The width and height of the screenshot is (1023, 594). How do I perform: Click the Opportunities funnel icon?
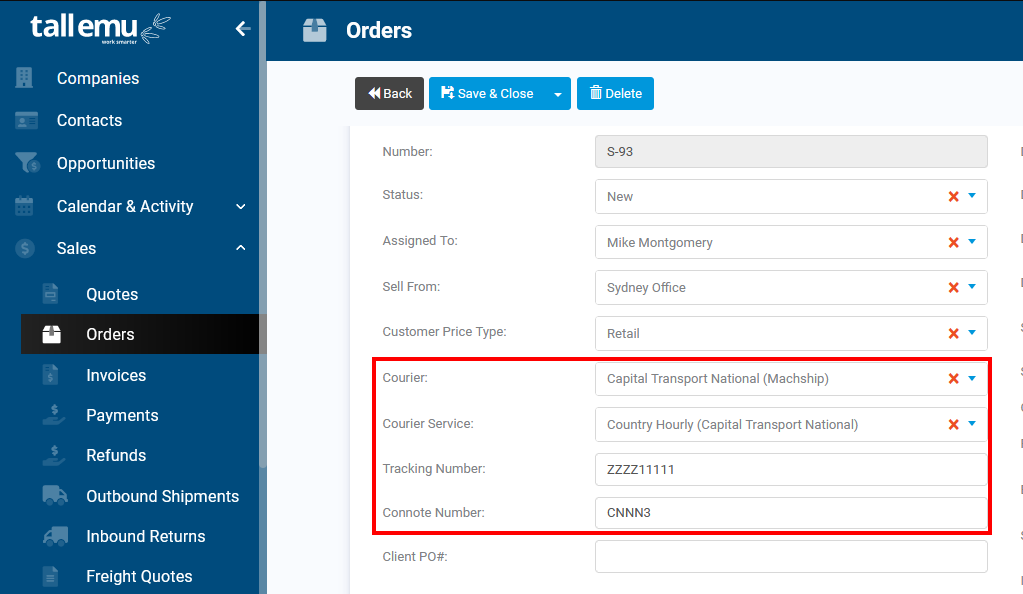(27, 163)
